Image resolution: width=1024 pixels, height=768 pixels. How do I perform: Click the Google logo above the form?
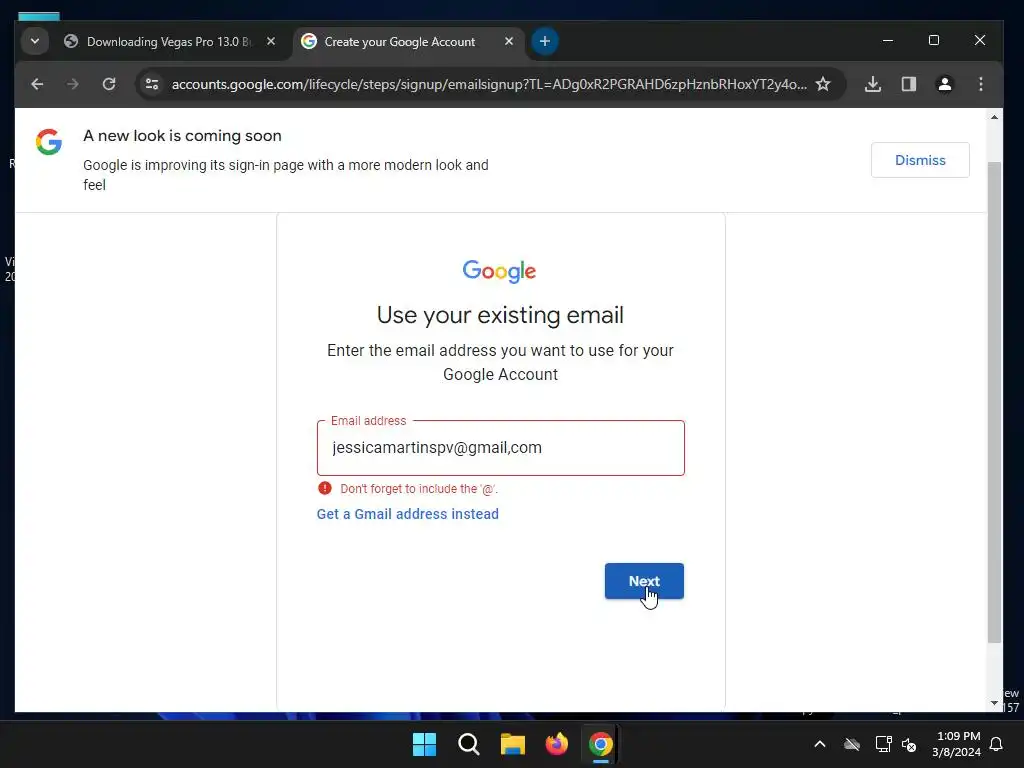500,271
